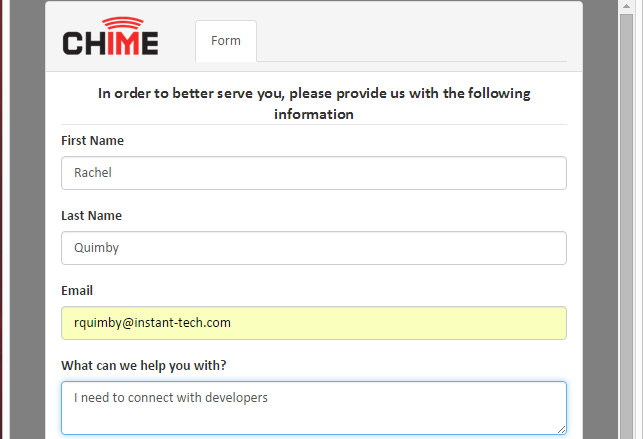This screenshot has width=643, height=439.
Task: Focus the Last Name field containing Quimby
Action: click(x=314, y=248)
